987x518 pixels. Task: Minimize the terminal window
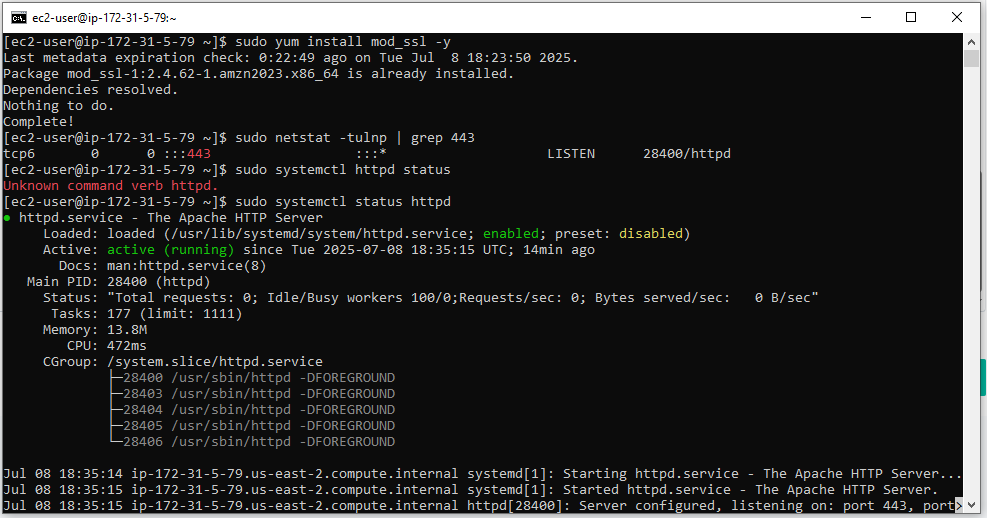tap(866, 18)
